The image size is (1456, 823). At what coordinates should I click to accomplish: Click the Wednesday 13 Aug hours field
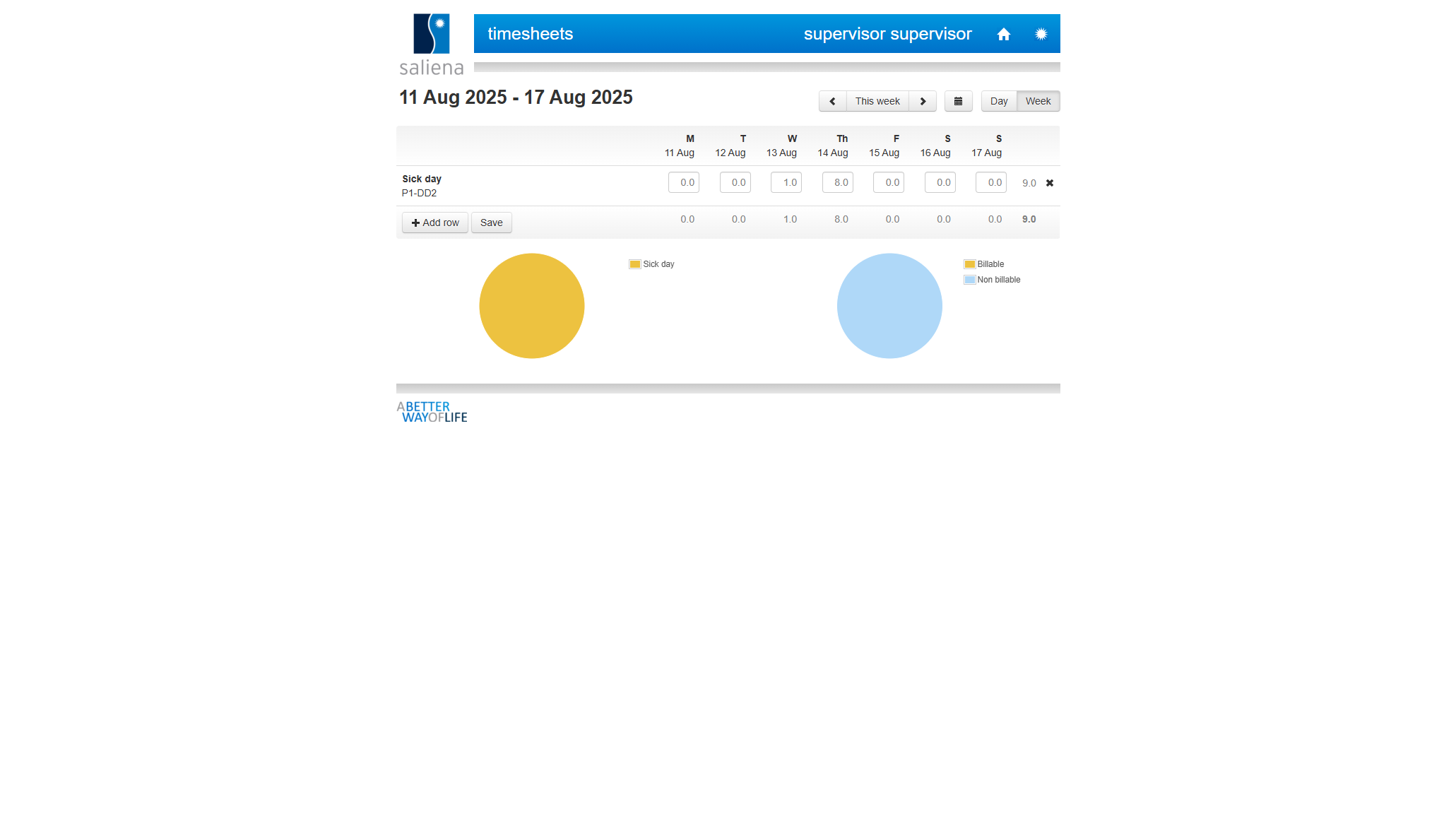pos(786,182)
